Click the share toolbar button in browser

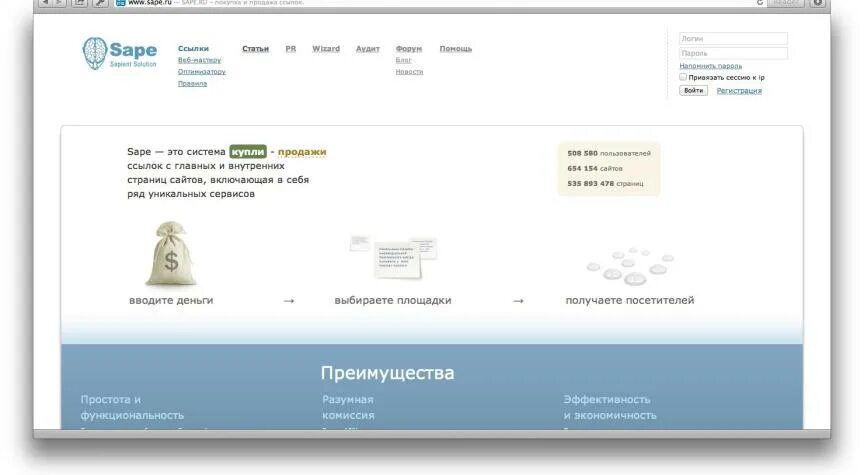pos(79,3)
